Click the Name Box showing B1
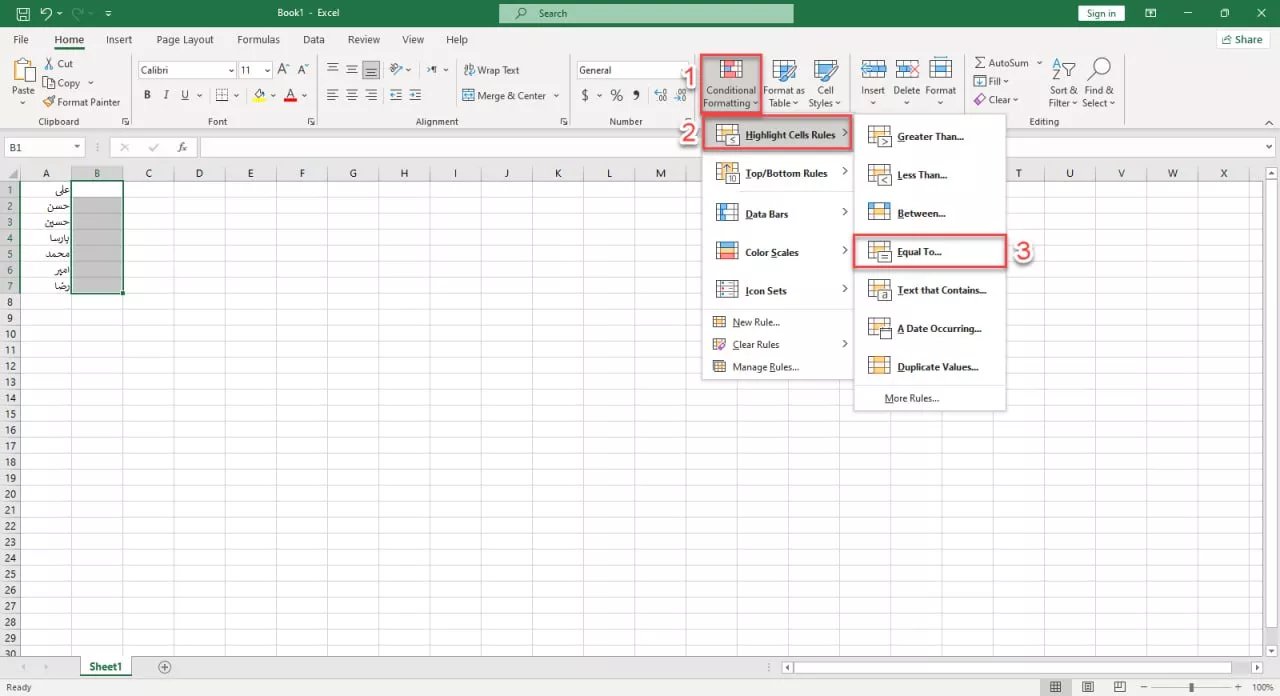 pos(44,147)
